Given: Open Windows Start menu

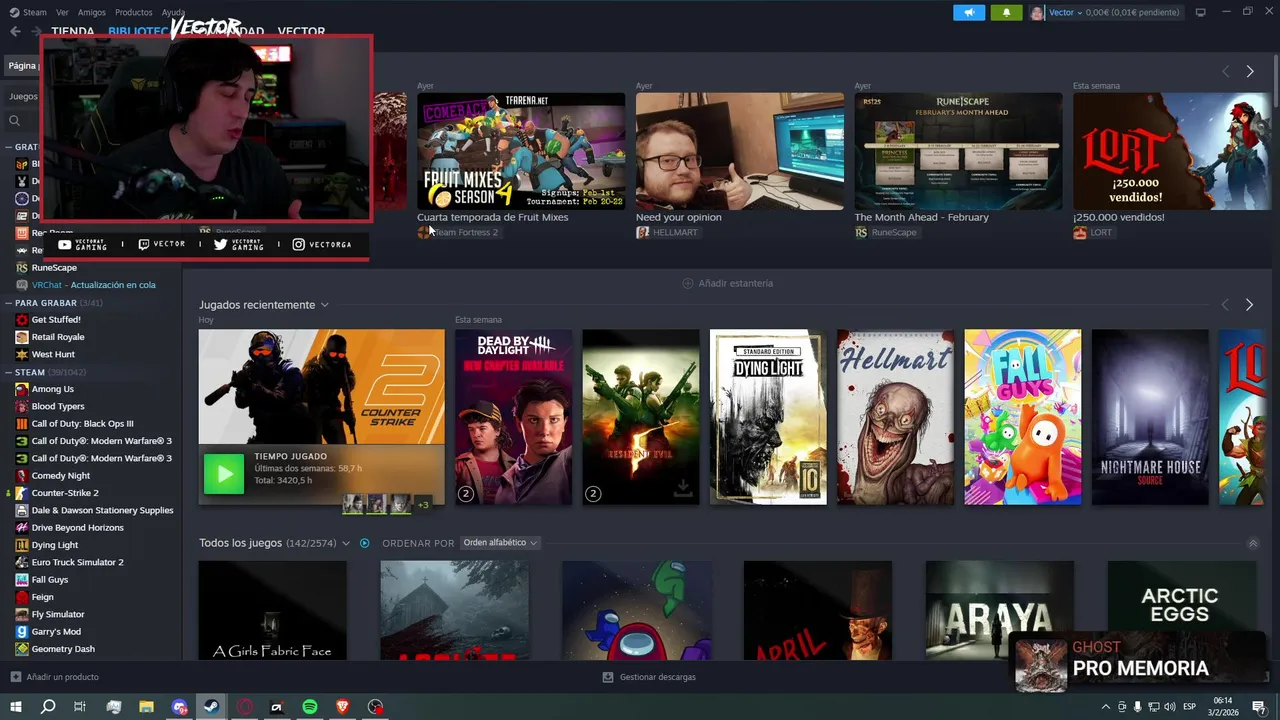Looking at the screenshot, I should (x=15, y=707).
